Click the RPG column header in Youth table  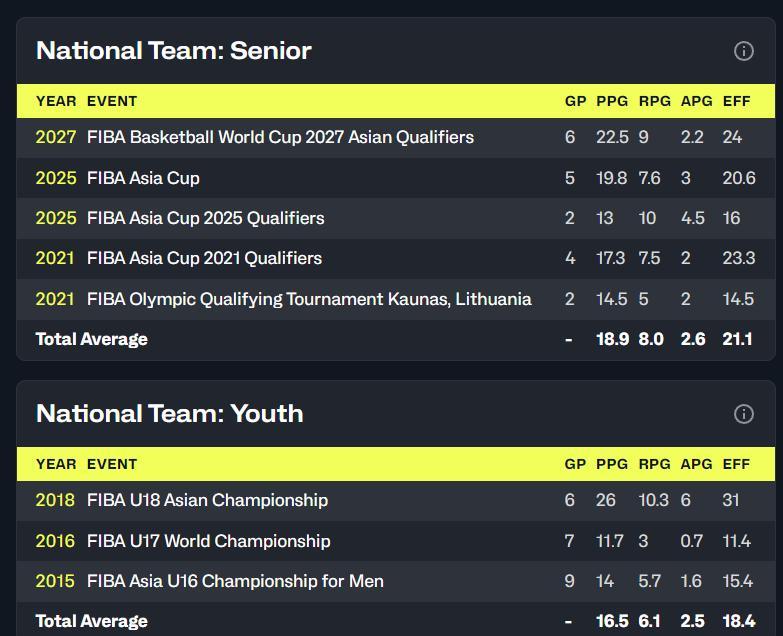[654, 464]
